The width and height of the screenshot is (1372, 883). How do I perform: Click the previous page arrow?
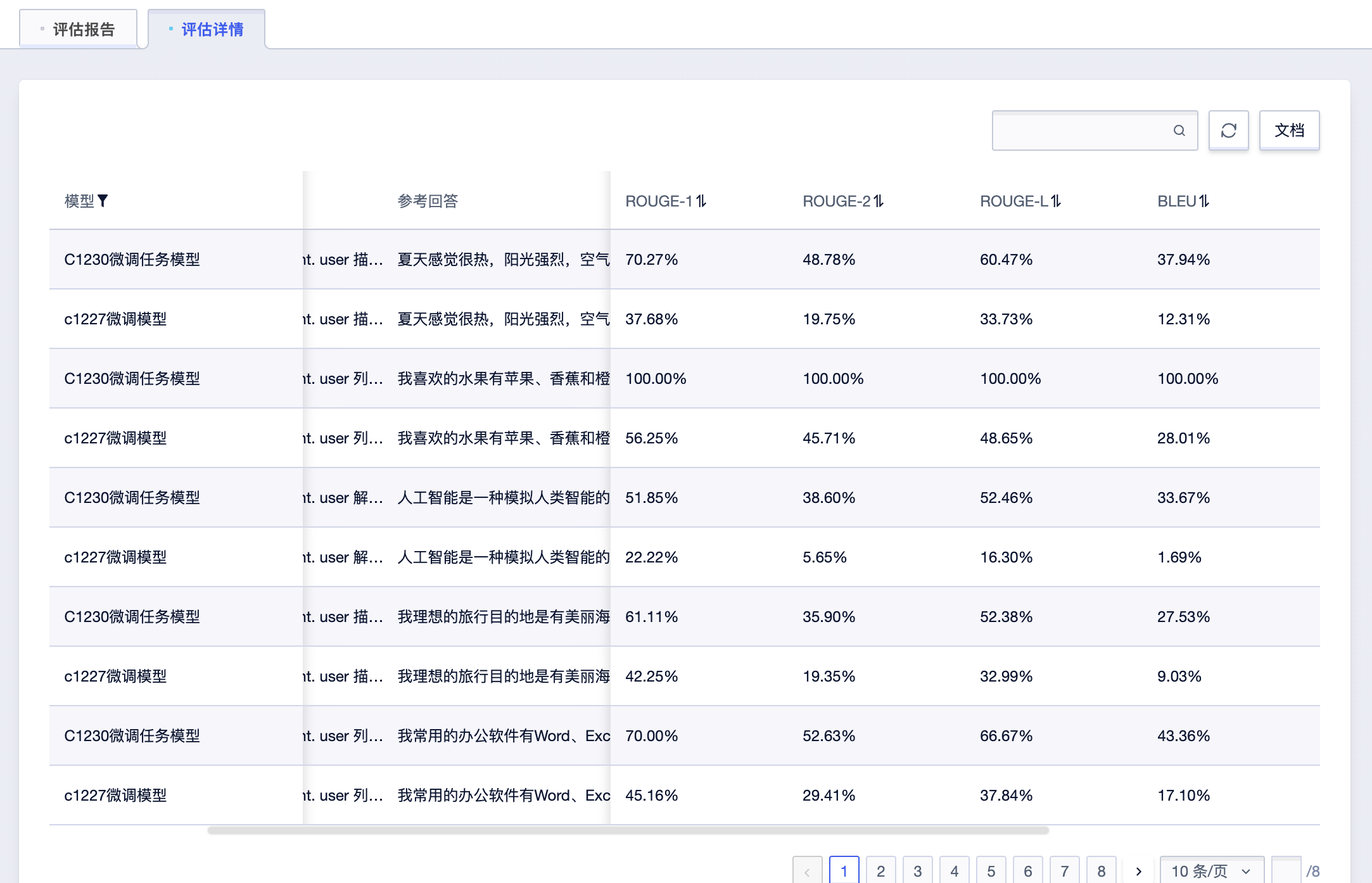pos(807,871)
